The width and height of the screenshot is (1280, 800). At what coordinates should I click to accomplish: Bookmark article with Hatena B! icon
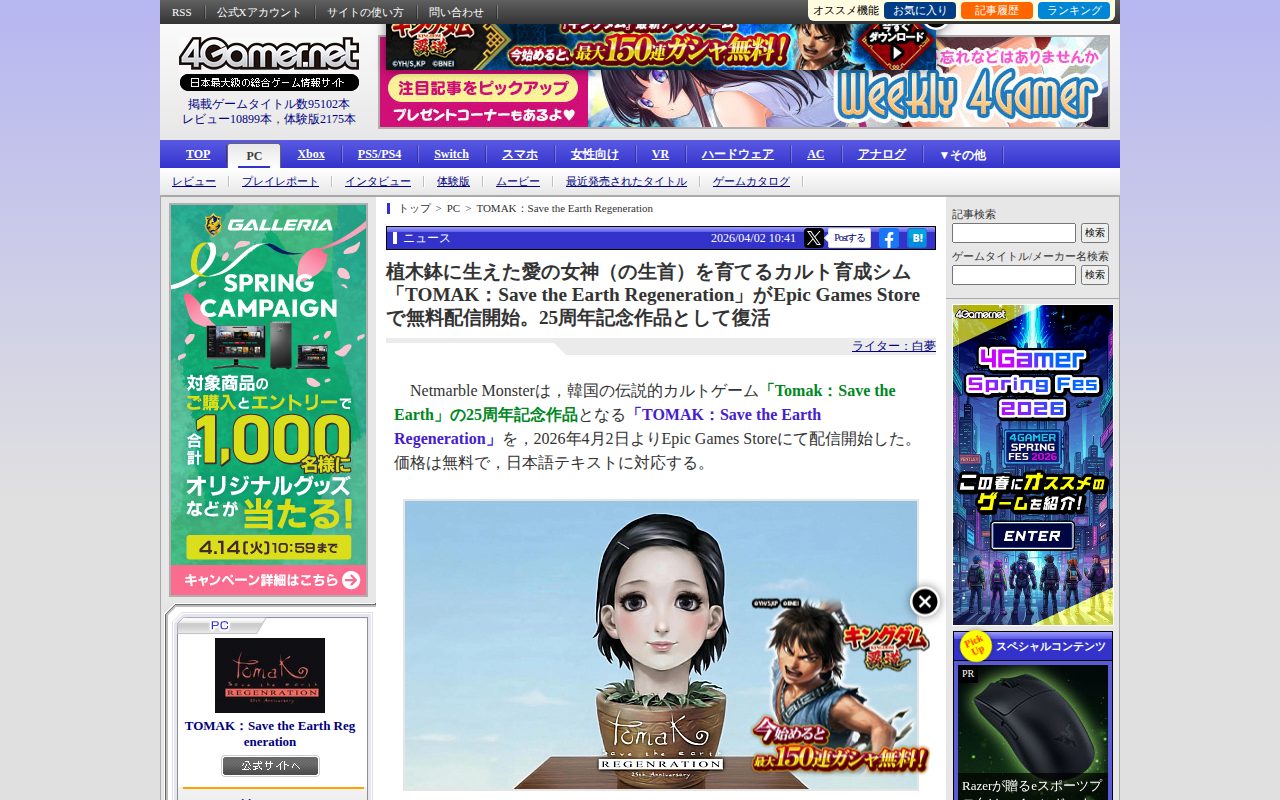[x=917, y=238]
